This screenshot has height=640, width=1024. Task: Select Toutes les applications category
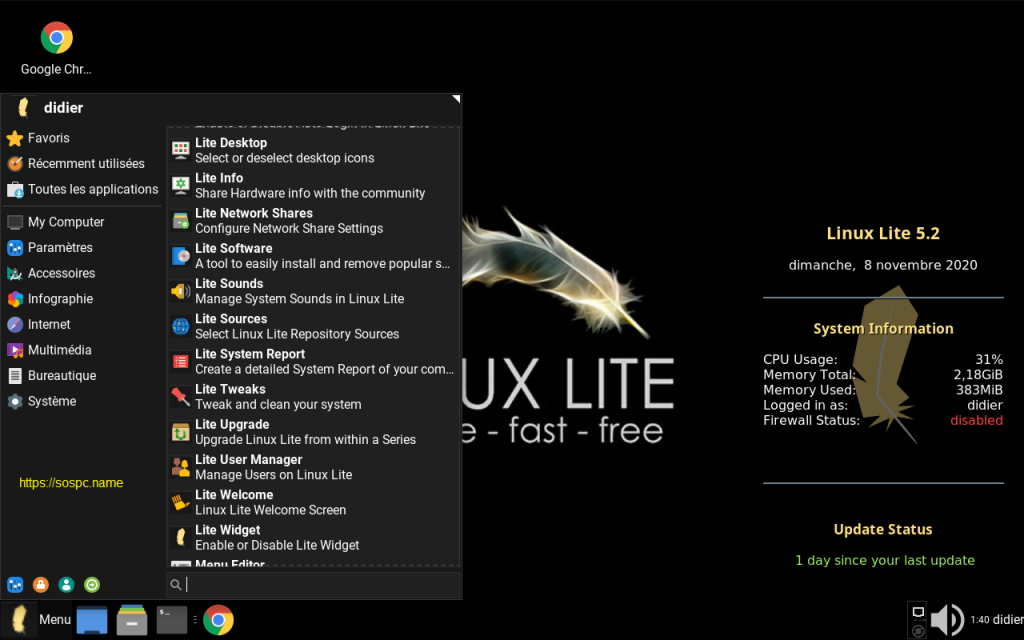(82, 189)
